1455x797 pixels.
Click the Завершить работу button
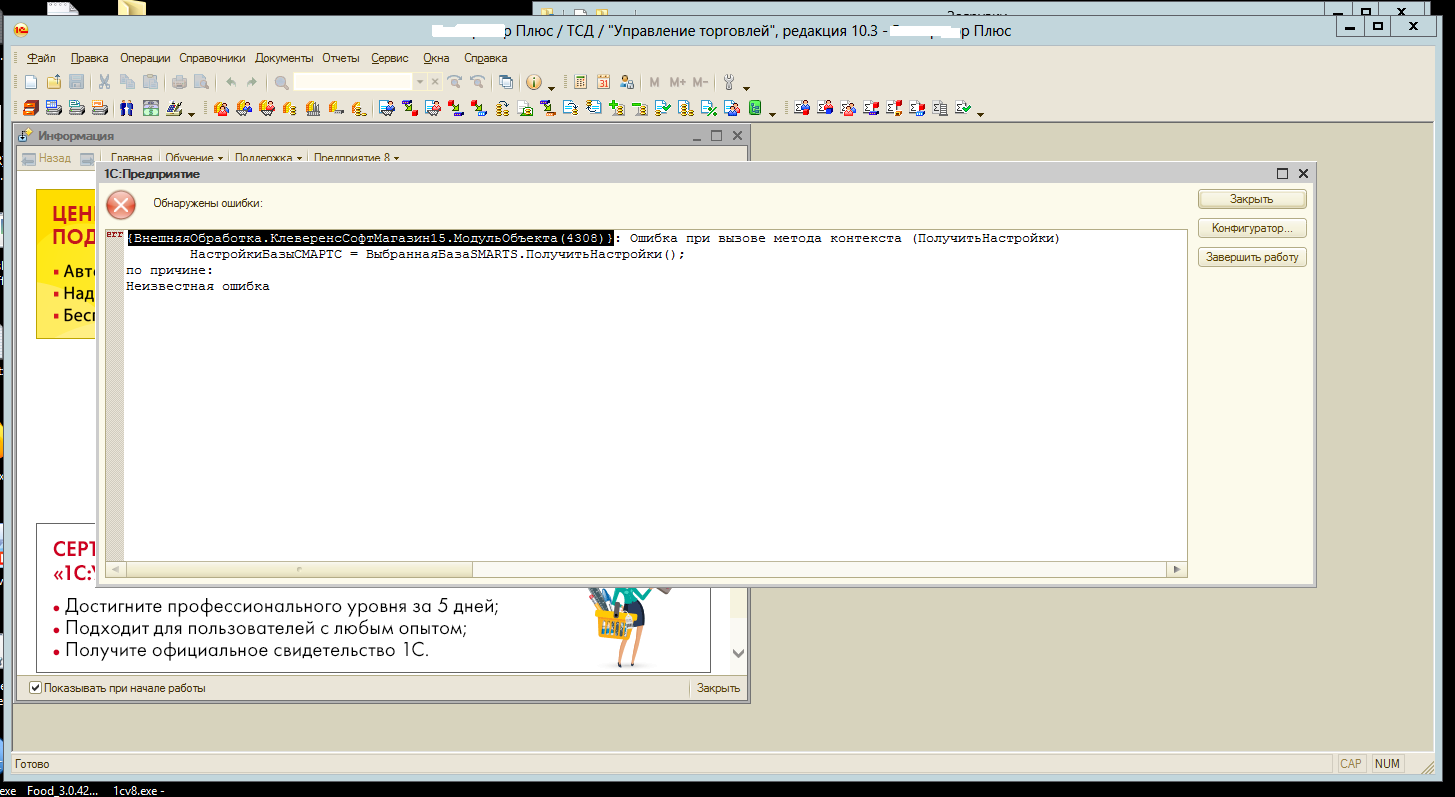(x=1252, y=257)
